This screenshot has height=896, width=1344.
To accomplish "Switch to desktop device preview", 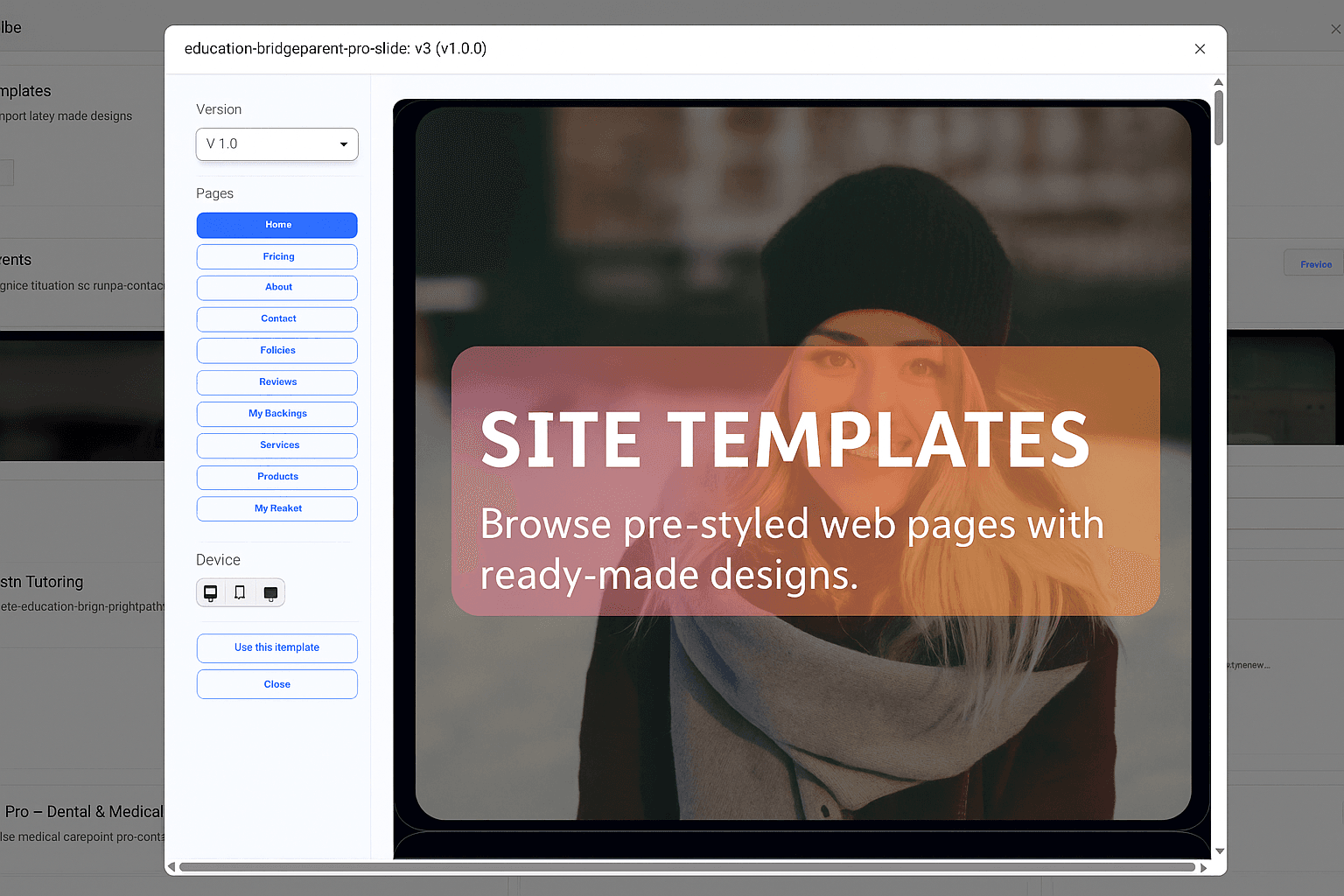I will pos(211,593).
